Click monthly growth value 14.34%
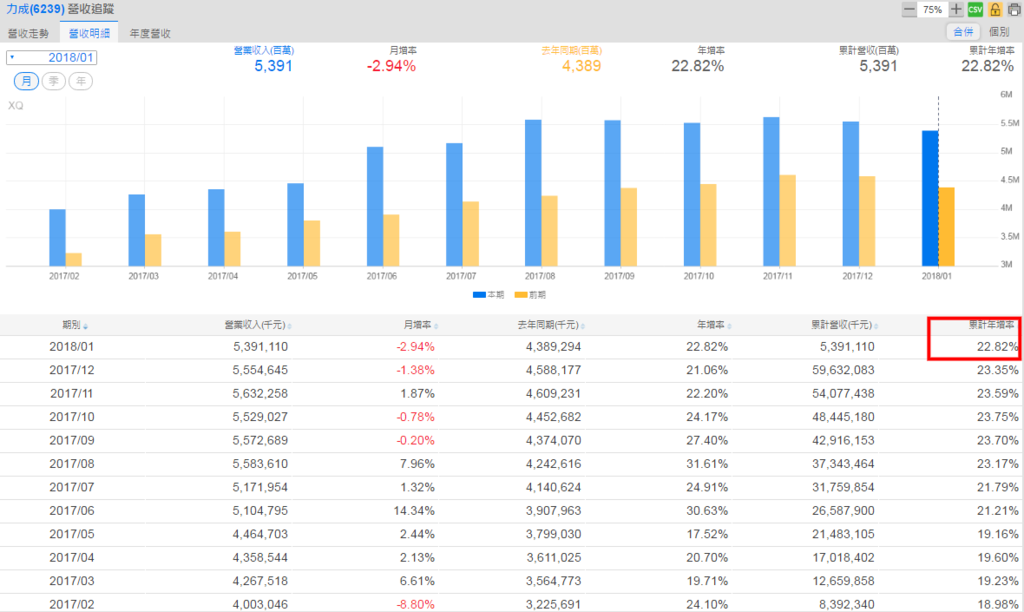1024x612 pixels. coord(414,511)
